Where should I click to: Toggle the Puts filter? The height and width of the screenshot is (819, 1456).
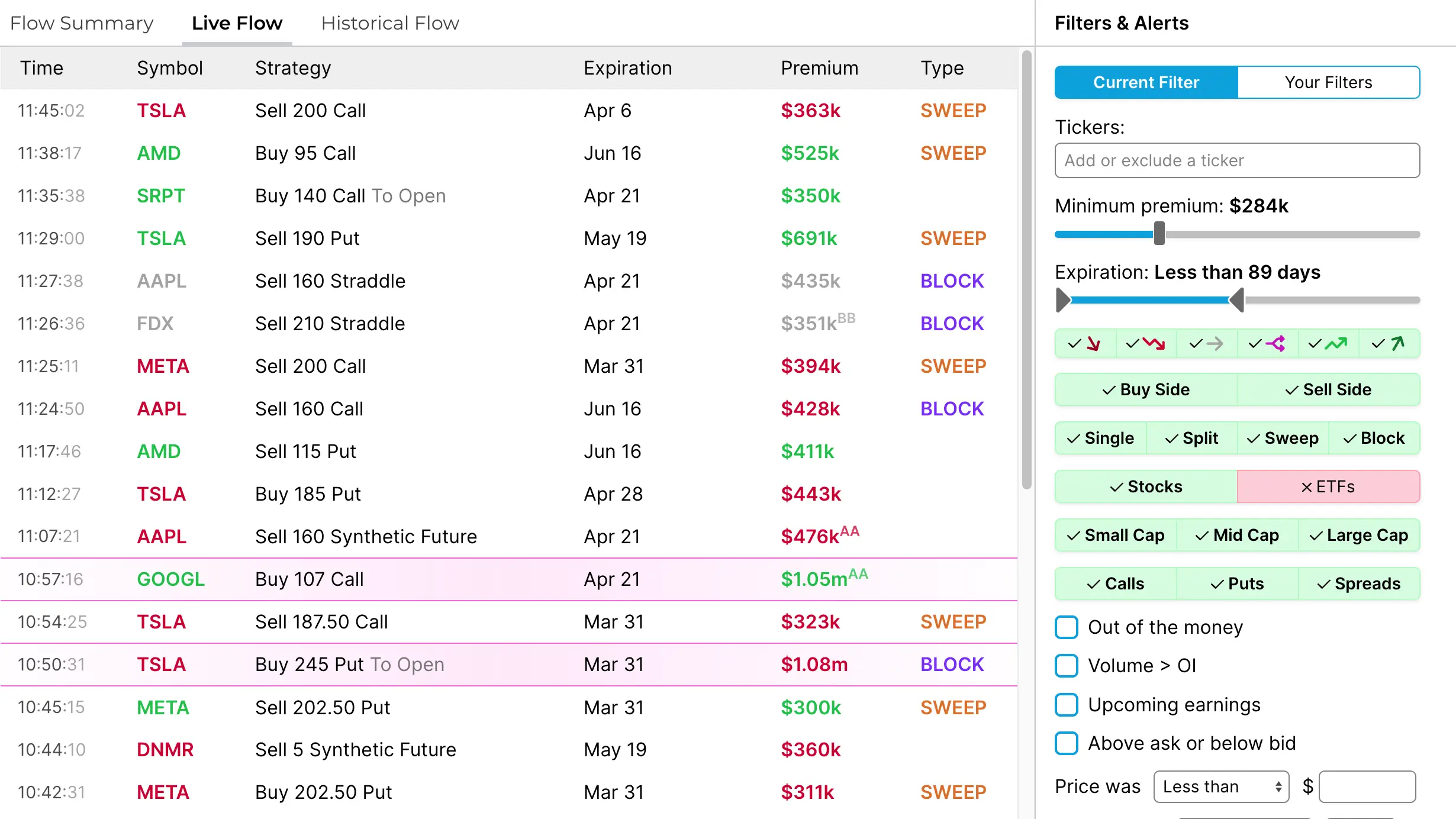1237,583
